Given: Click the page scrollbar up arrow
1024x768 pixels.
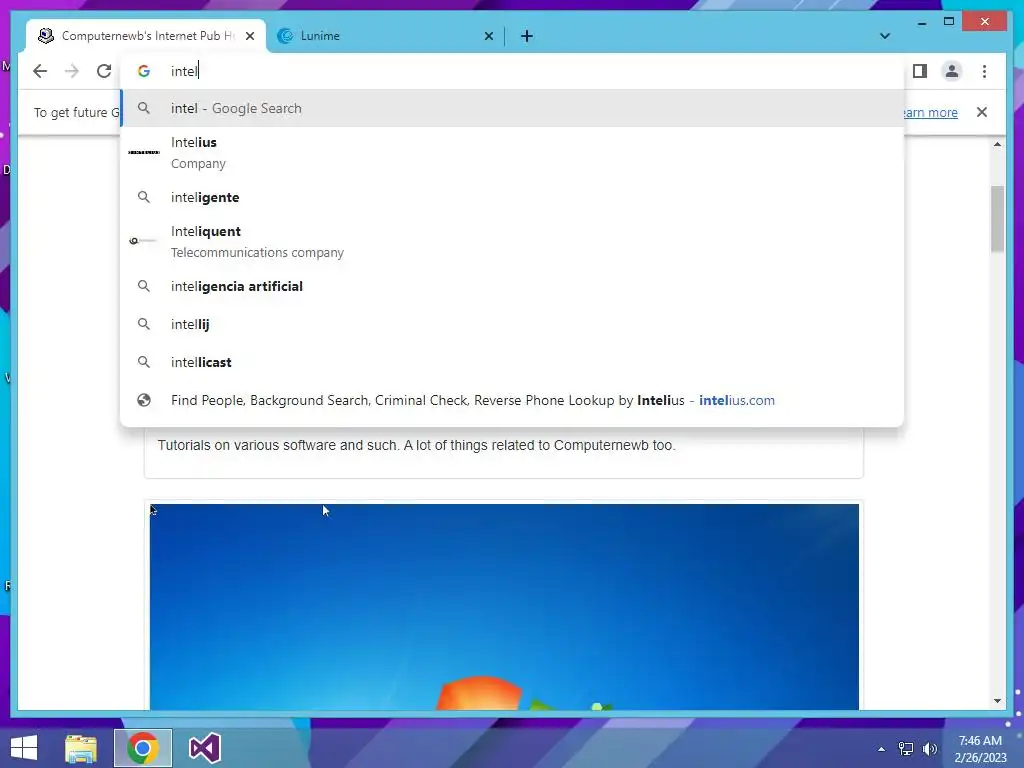Looking at the screenshot, I should pyautogui.click(x=997, y=144).
